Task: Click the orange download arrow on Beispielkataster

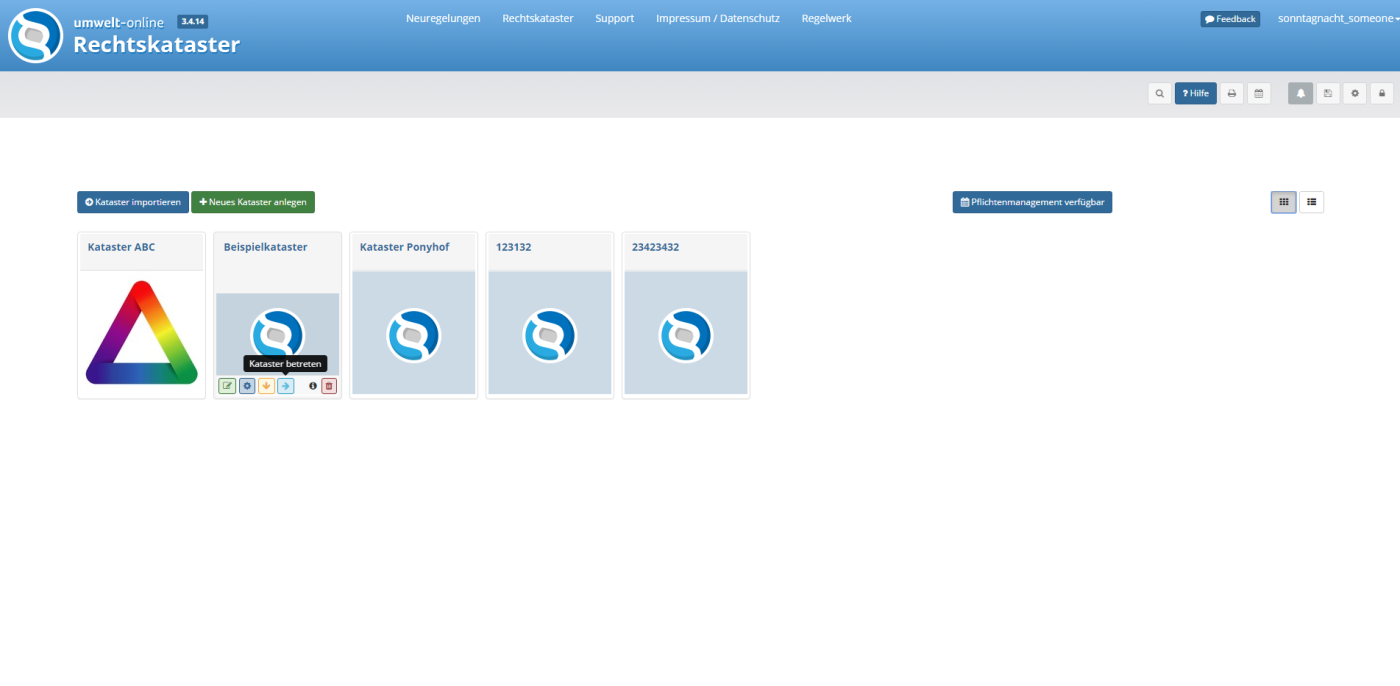Action: tap(266, 386)
